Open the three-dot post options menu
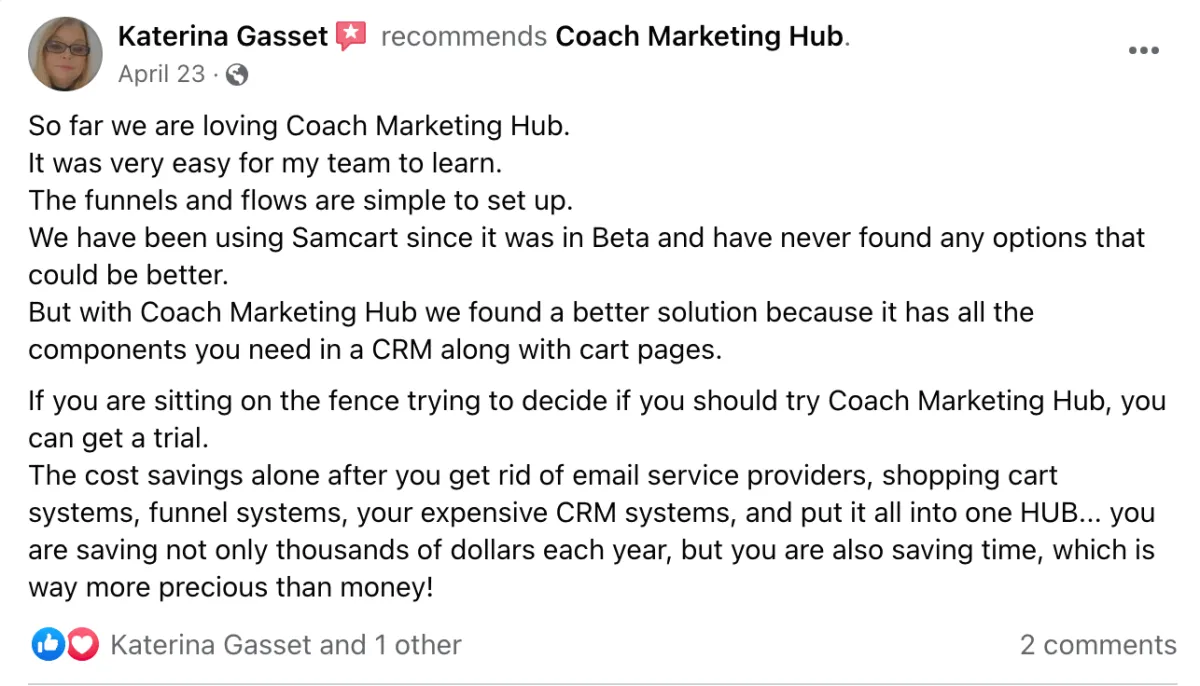The image size is (1200, 686). (x=1143, y=50)
